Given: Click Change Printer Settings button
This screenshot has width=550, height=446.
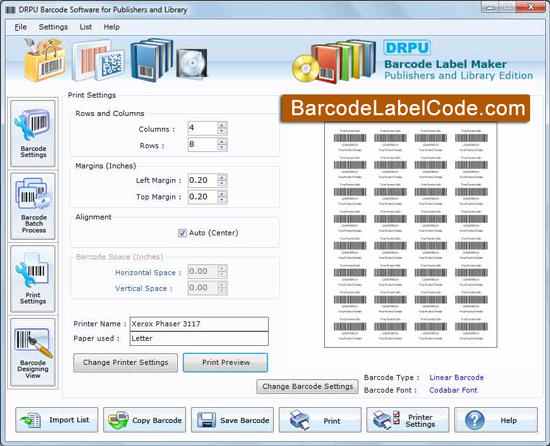Looking at the screenshot, I should (x=126, y=363).
